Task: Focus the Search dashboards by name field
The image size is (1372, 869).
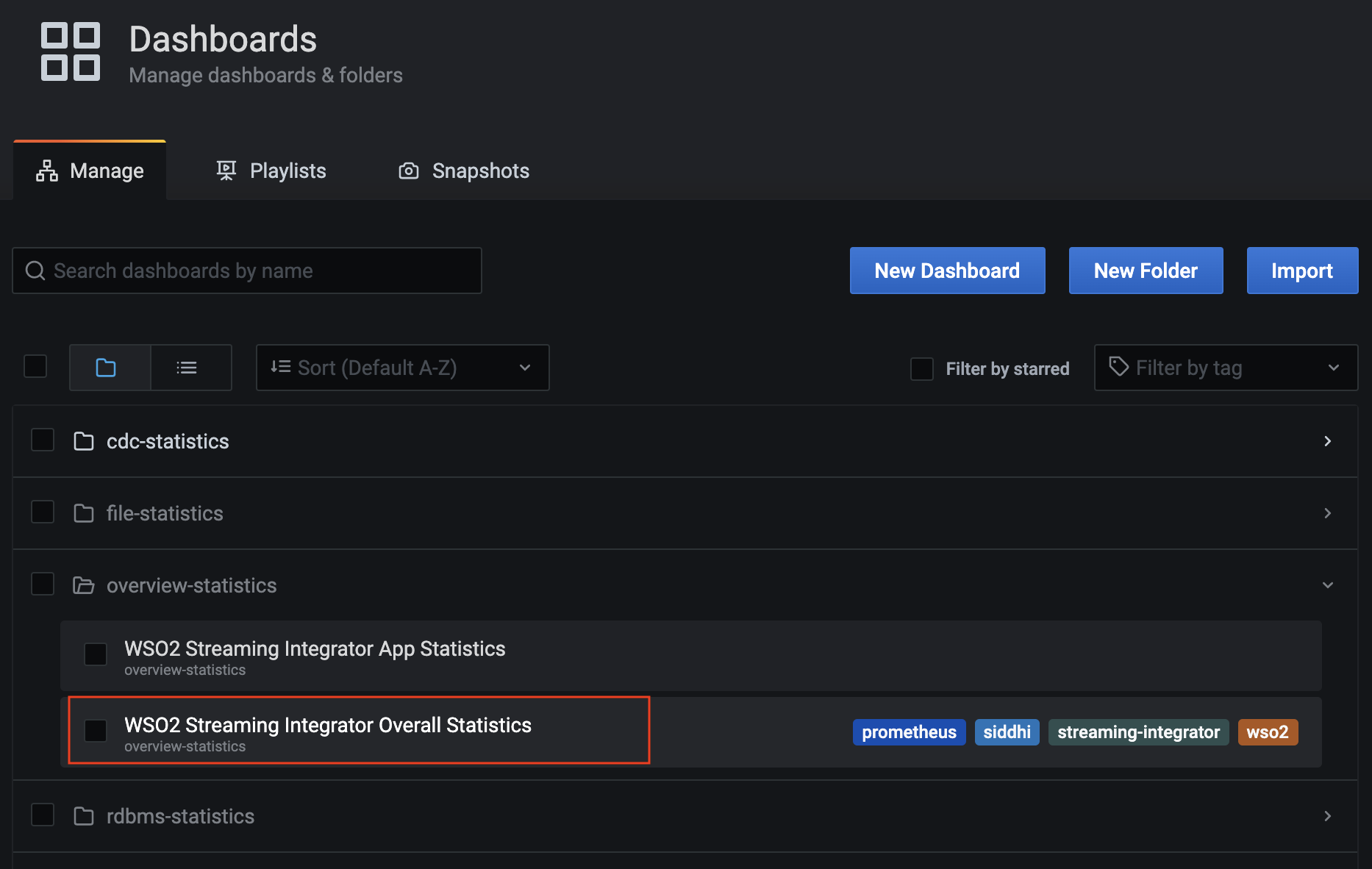Action: point(247,271)
